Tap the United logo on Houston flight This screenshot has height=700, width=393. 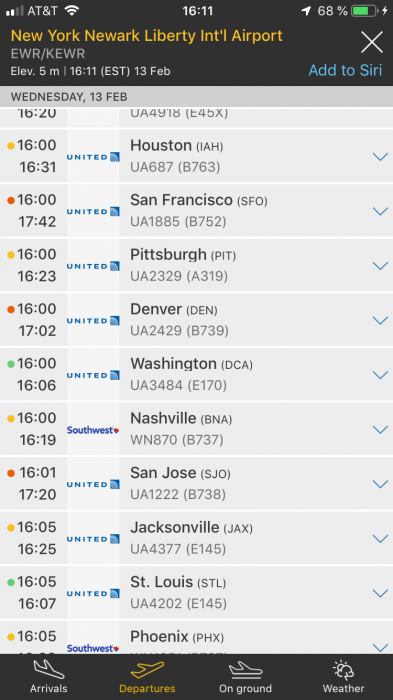pyautogui.click(x=93, y=157)
